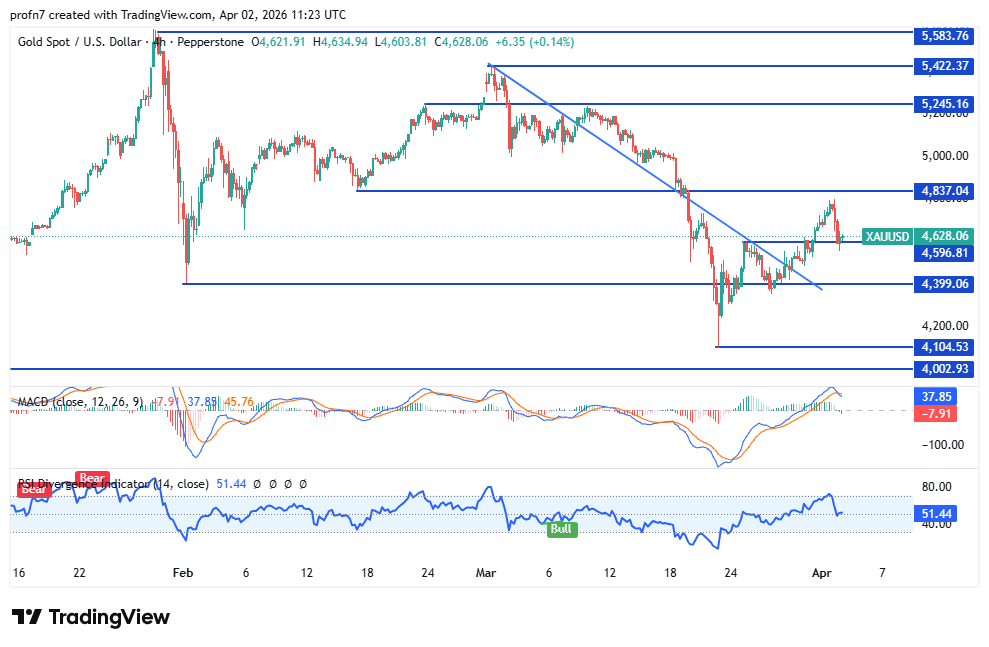Click the 5,583.76 resistance price label
The width and height of the screenshot is (989, 647).
pos(944,35)
